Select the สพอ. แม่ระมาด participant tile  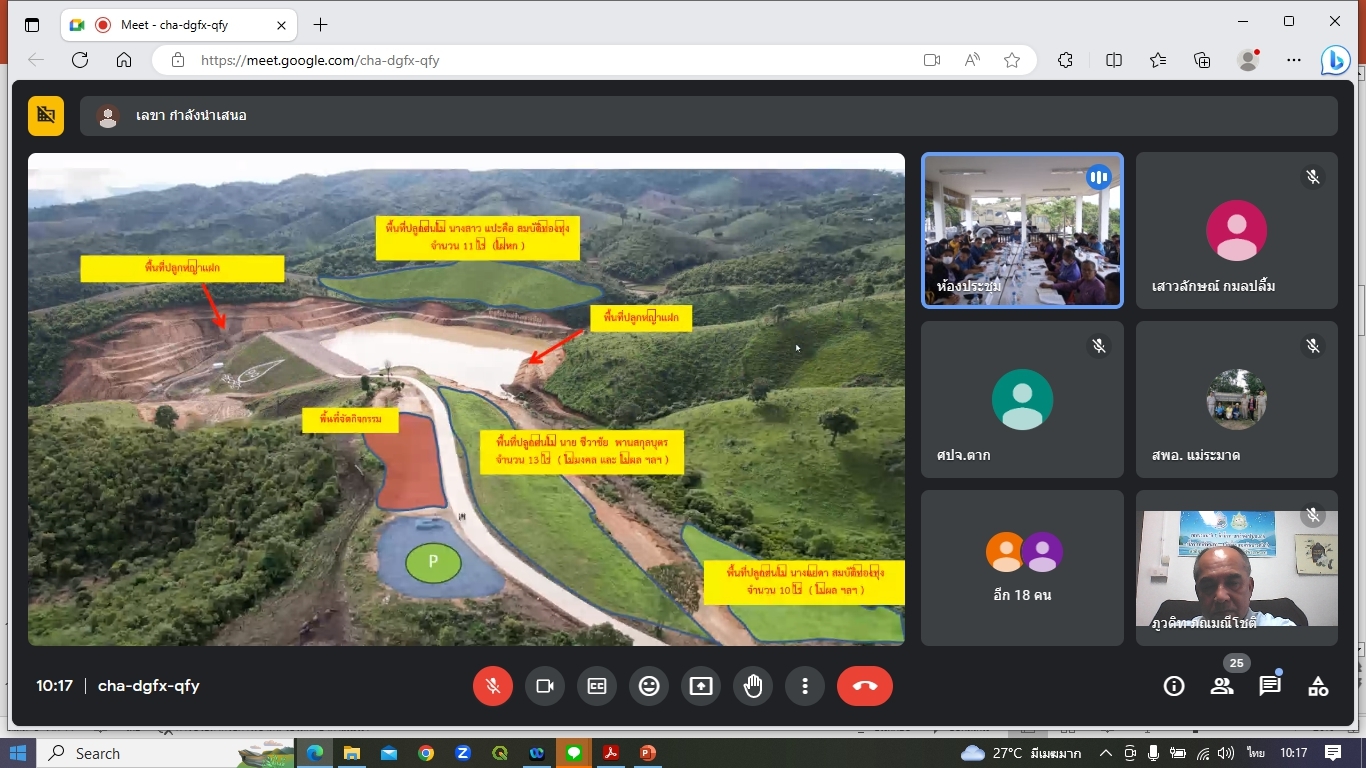pos(1237,399)
